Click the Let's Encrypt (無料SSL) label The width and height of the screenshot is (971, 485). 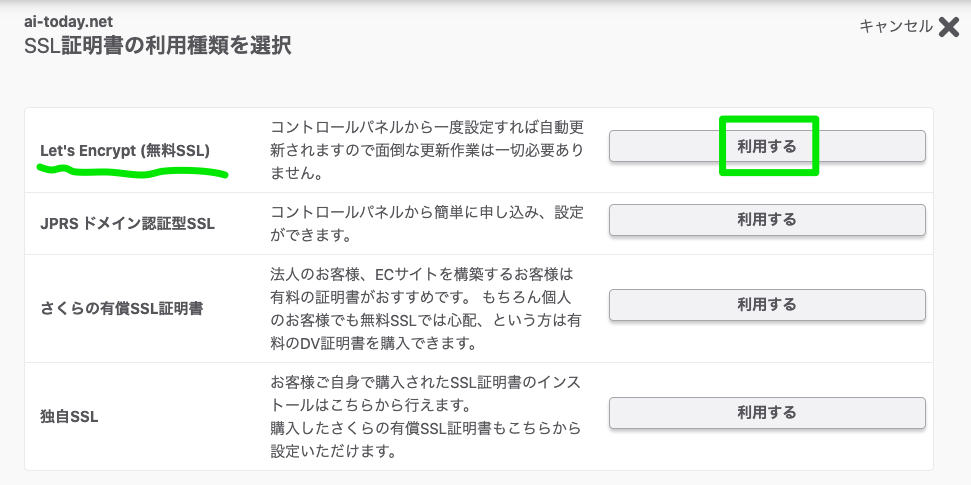point(125,151)
